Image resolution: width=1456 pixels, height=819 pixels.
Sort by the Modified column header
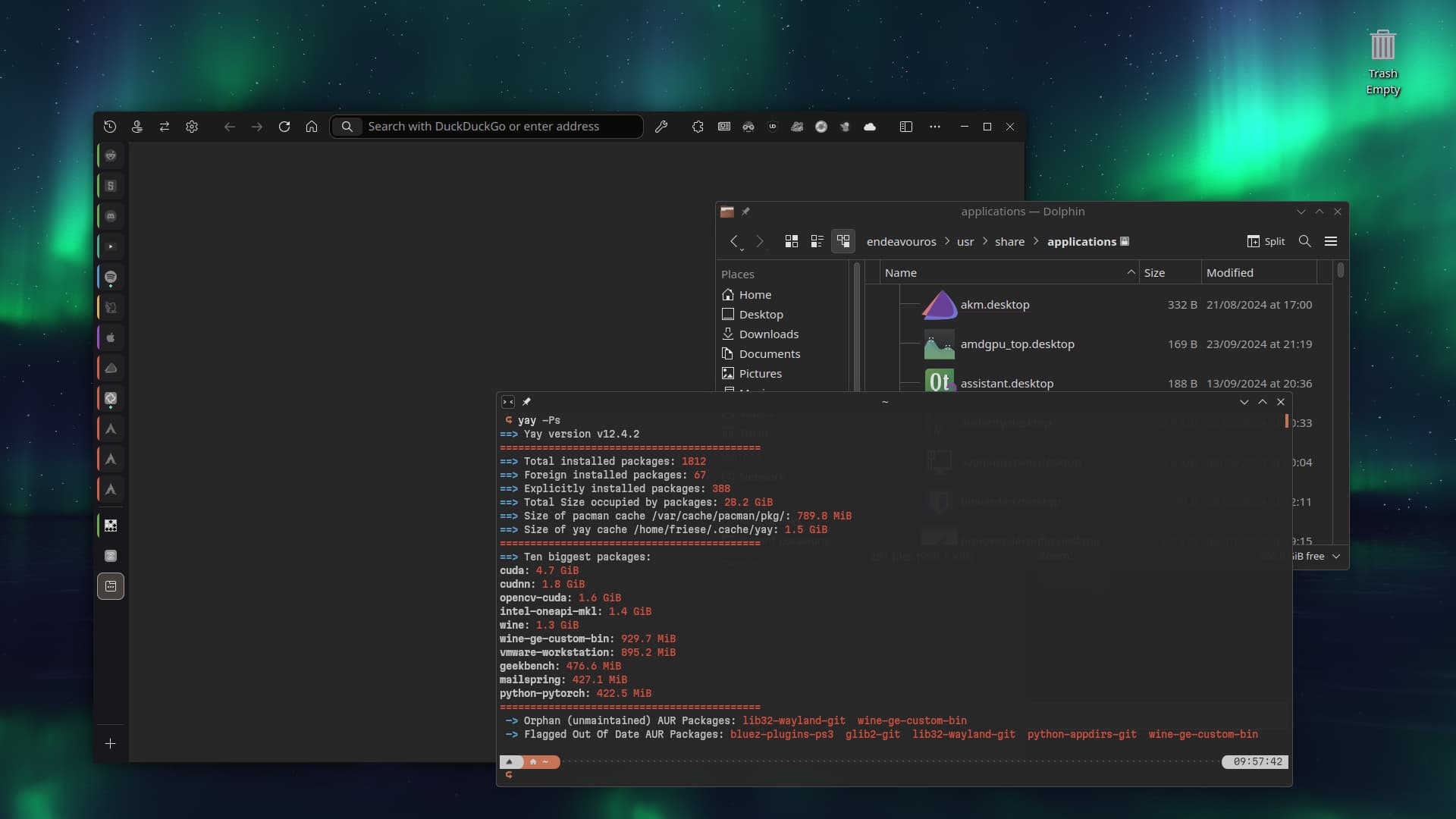point(1259,273)
